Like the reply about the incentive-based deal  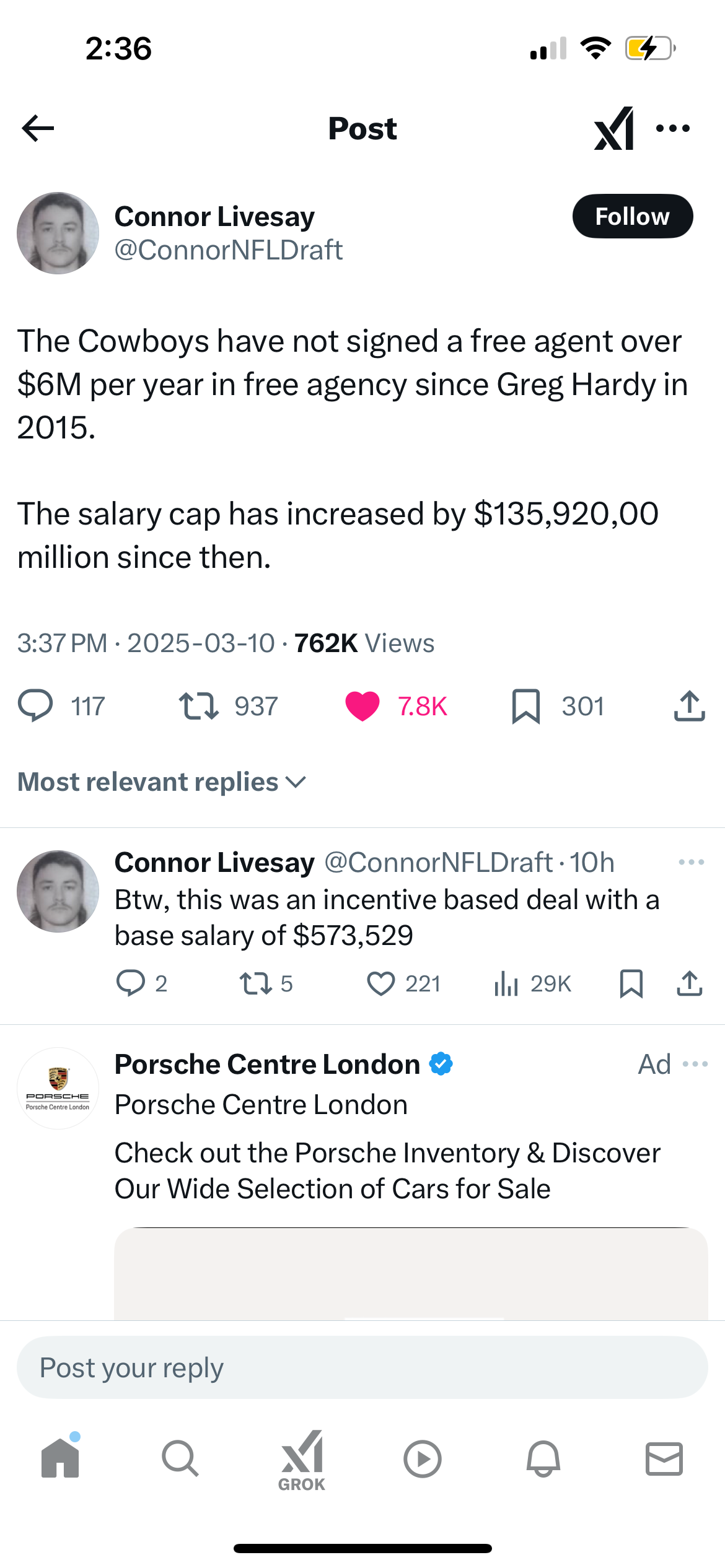(380, 983)
